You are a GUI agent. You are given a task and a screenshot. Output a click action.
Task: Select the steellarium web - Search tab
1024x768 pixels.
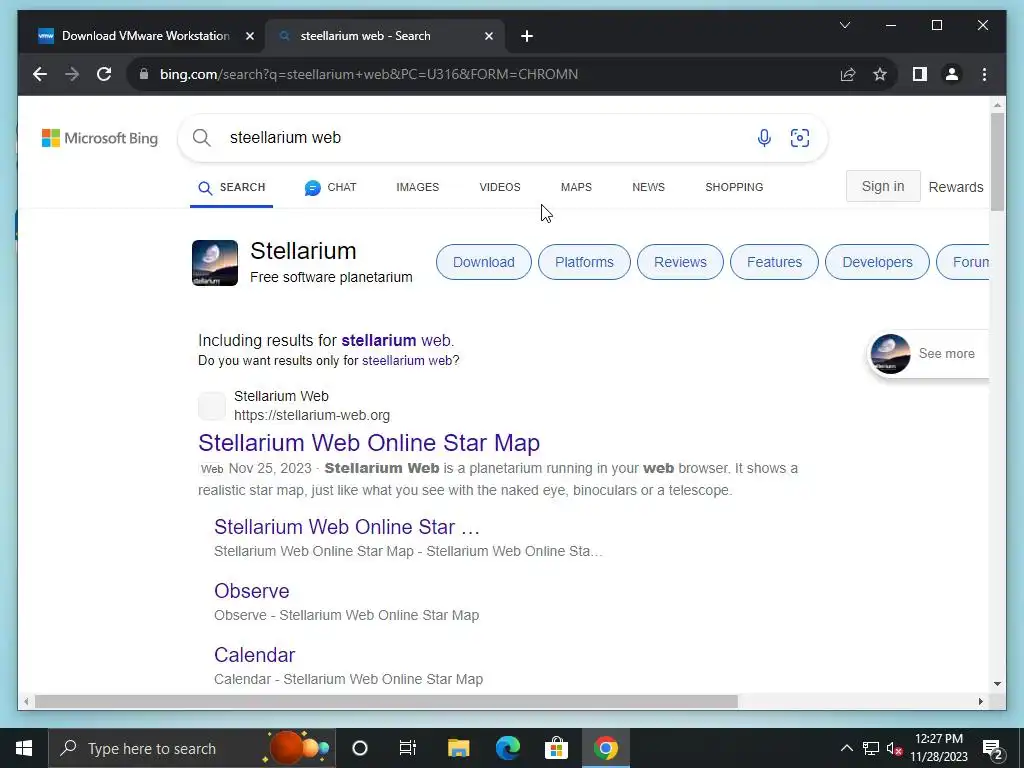[384, 36]
